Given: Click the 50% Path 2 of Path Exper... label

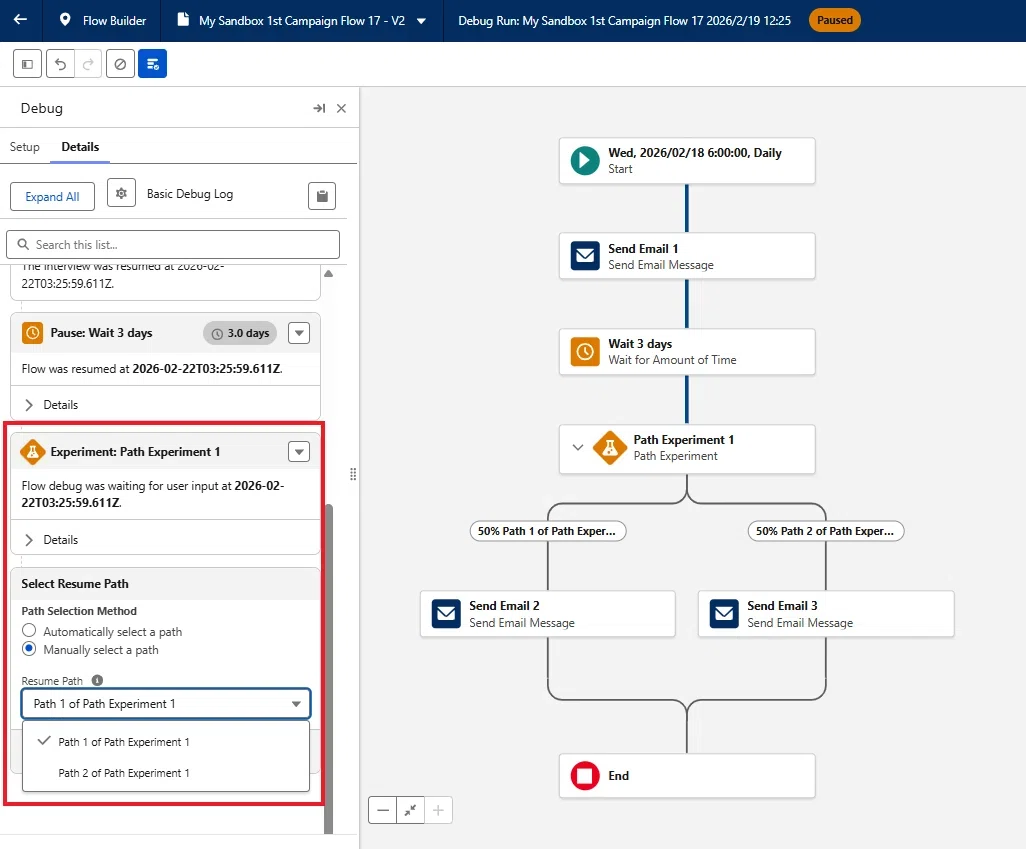Looking at the screenshot, I should pyautogui.click(x=826, y=531).
